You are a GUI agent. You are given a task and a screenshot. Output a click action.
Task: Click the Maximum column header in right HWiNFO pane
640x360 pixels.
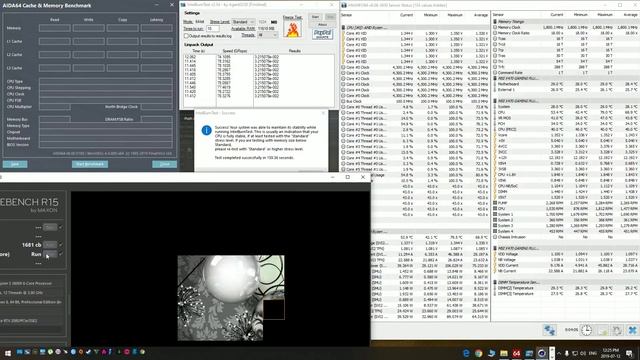coord(605,15)
